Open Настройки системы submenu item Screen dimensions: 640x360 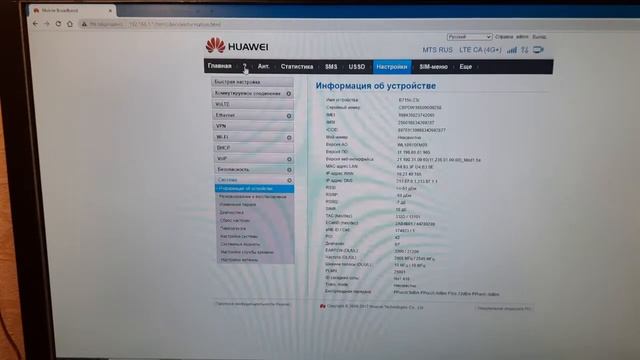click(239, 236)
